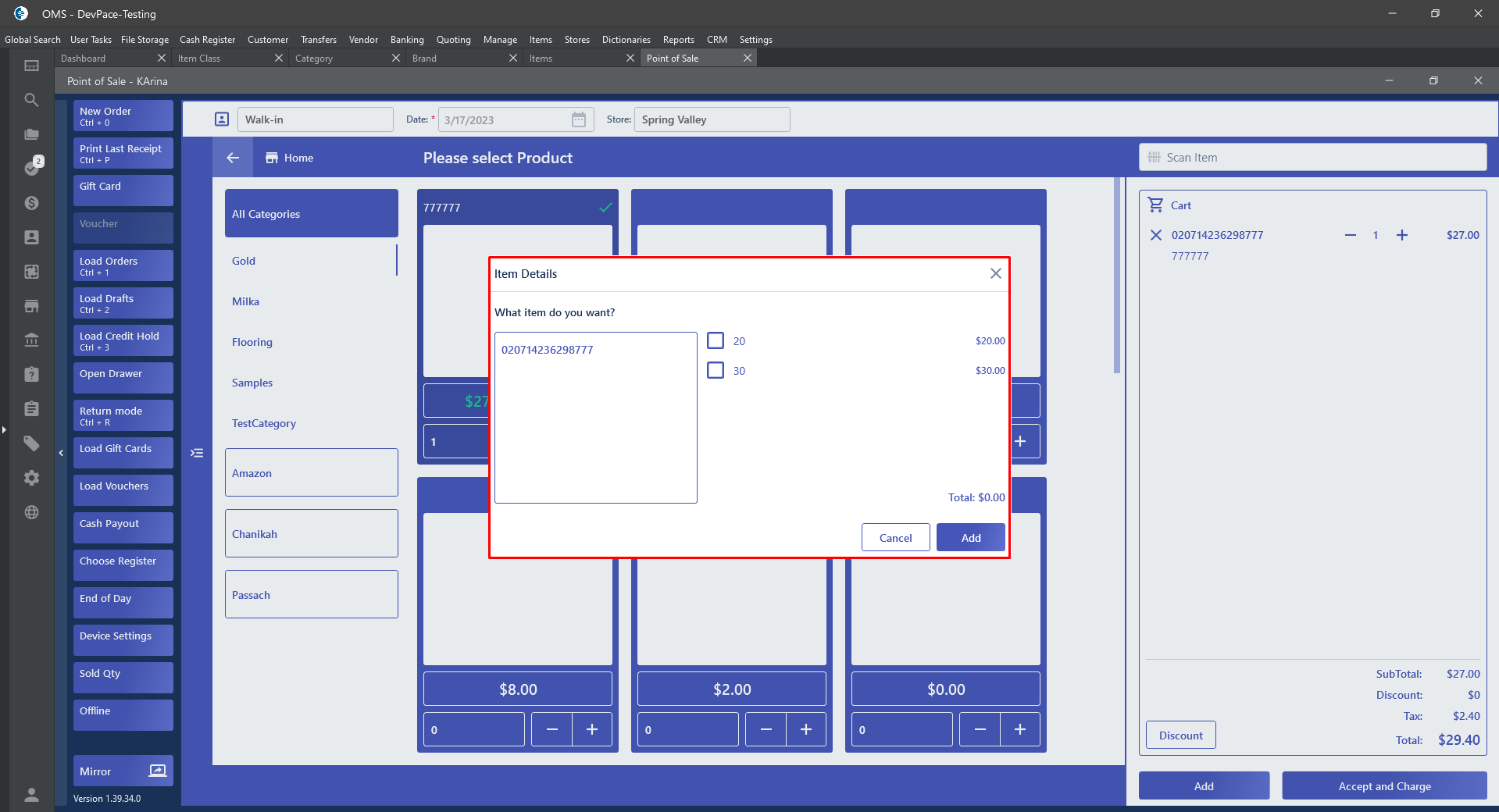Remove cart item 020714236298777 with X
The image size is (1499, 812).
pos(1156,235)
